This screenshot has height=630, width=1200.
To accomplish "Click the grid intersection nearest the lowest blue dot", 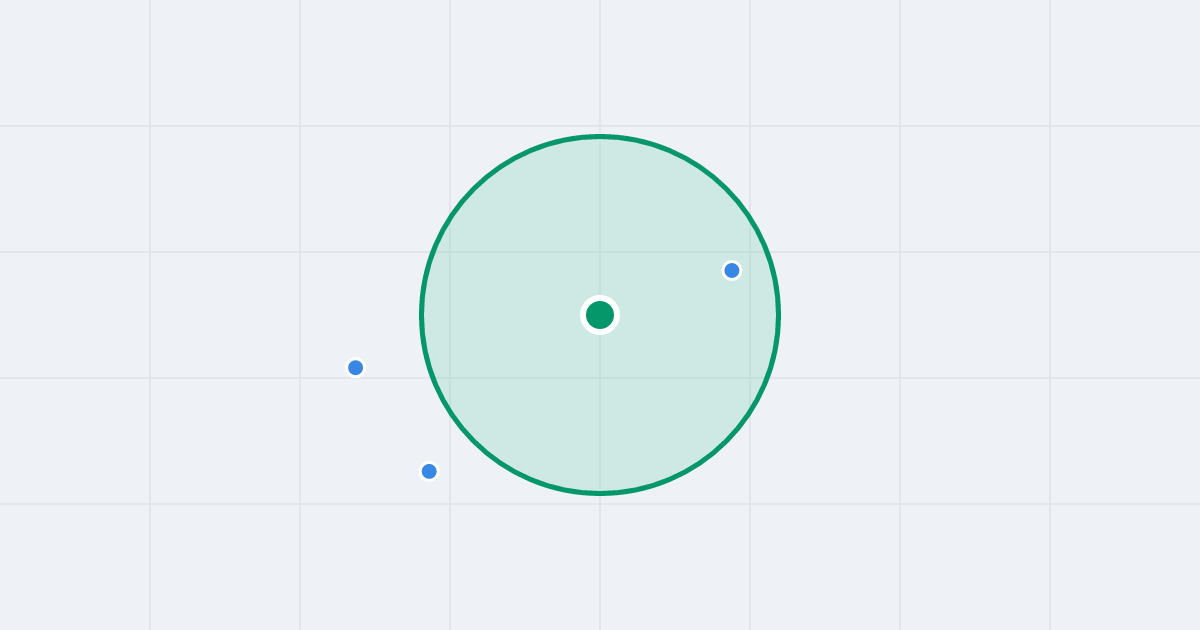I will pyautogui.click(x=450, y=504).
